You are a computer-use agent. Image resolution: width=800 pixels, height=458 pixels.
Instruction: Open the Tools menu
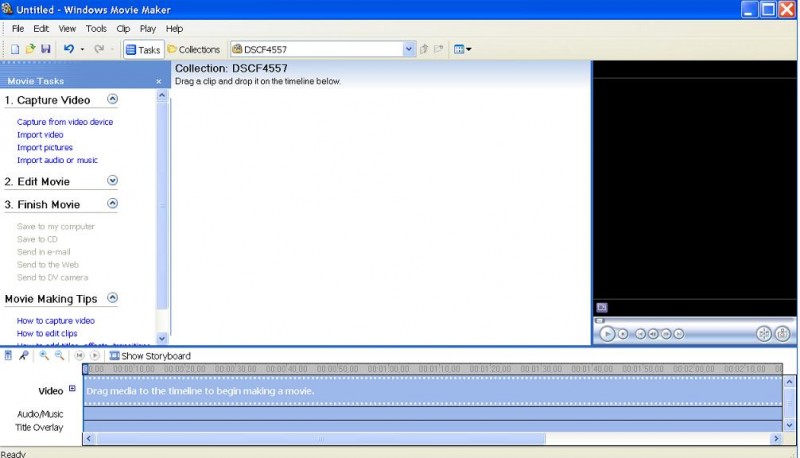[x=96, y=29]
